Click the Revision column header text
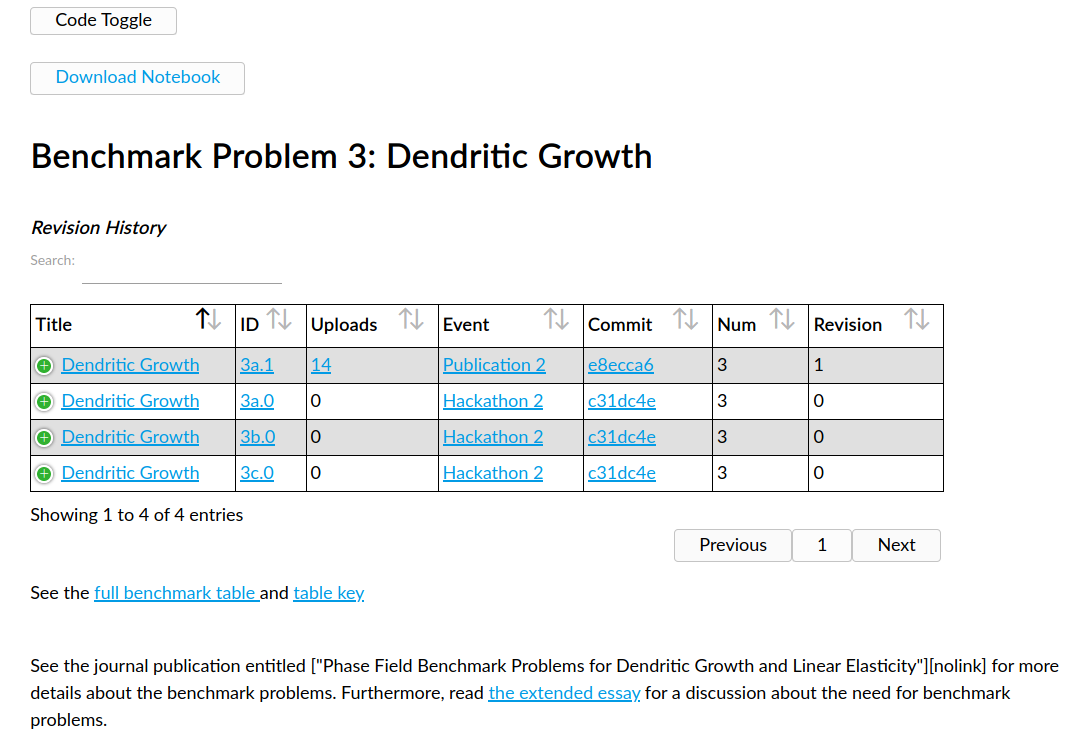 (847, 325)
